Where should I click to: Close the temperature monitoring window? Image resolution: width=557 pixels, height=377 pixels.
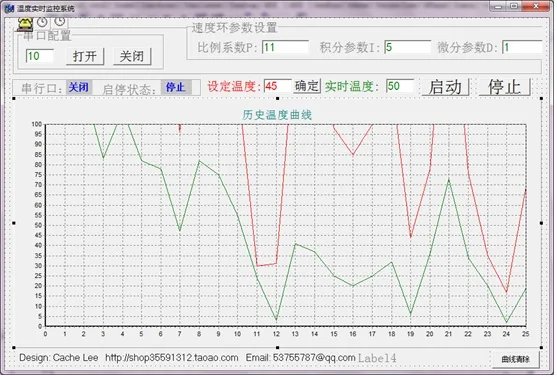pyautogui.click(x=536, y=6)
